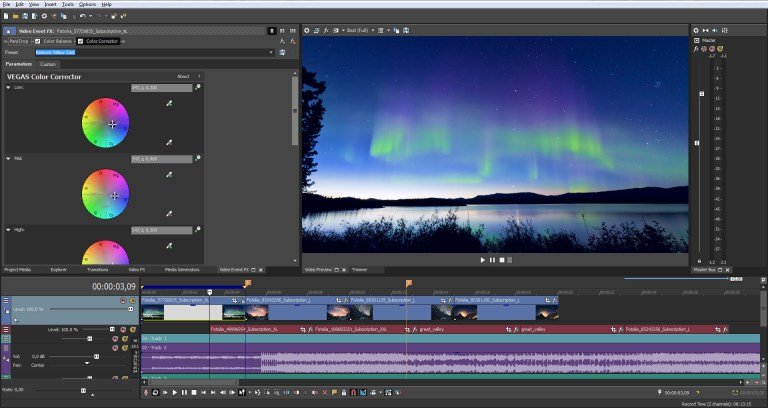Open Video Preview project settings gear icon
The height and width of the screenshot is (408, 768).
pyautogui.click(x=306, y=30)
